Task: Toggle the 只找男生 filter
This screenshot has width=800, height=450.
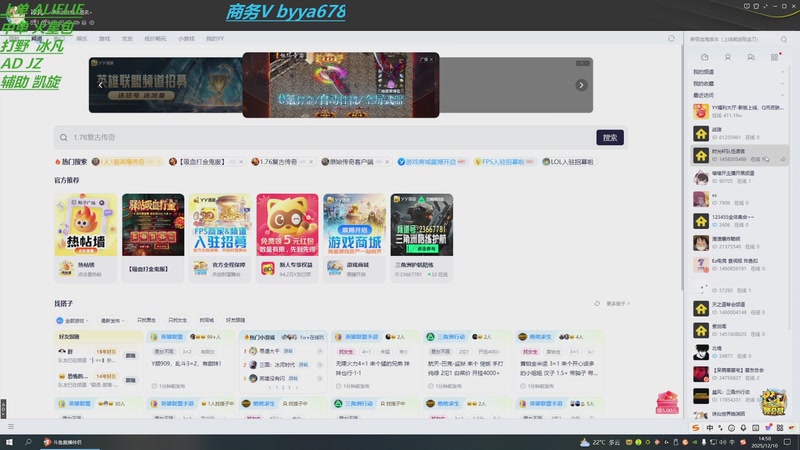Action: click(146, 320)
